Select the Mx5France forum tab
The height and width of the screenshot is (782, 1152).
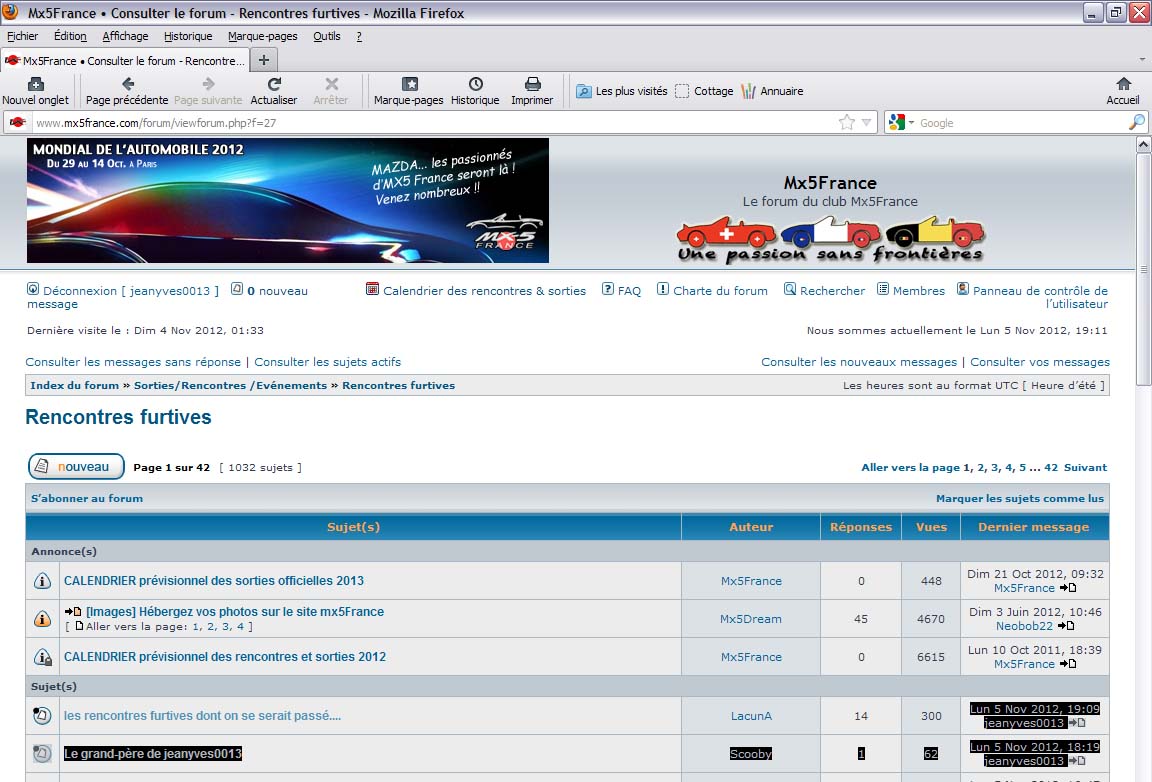click(x=125, y=60)
